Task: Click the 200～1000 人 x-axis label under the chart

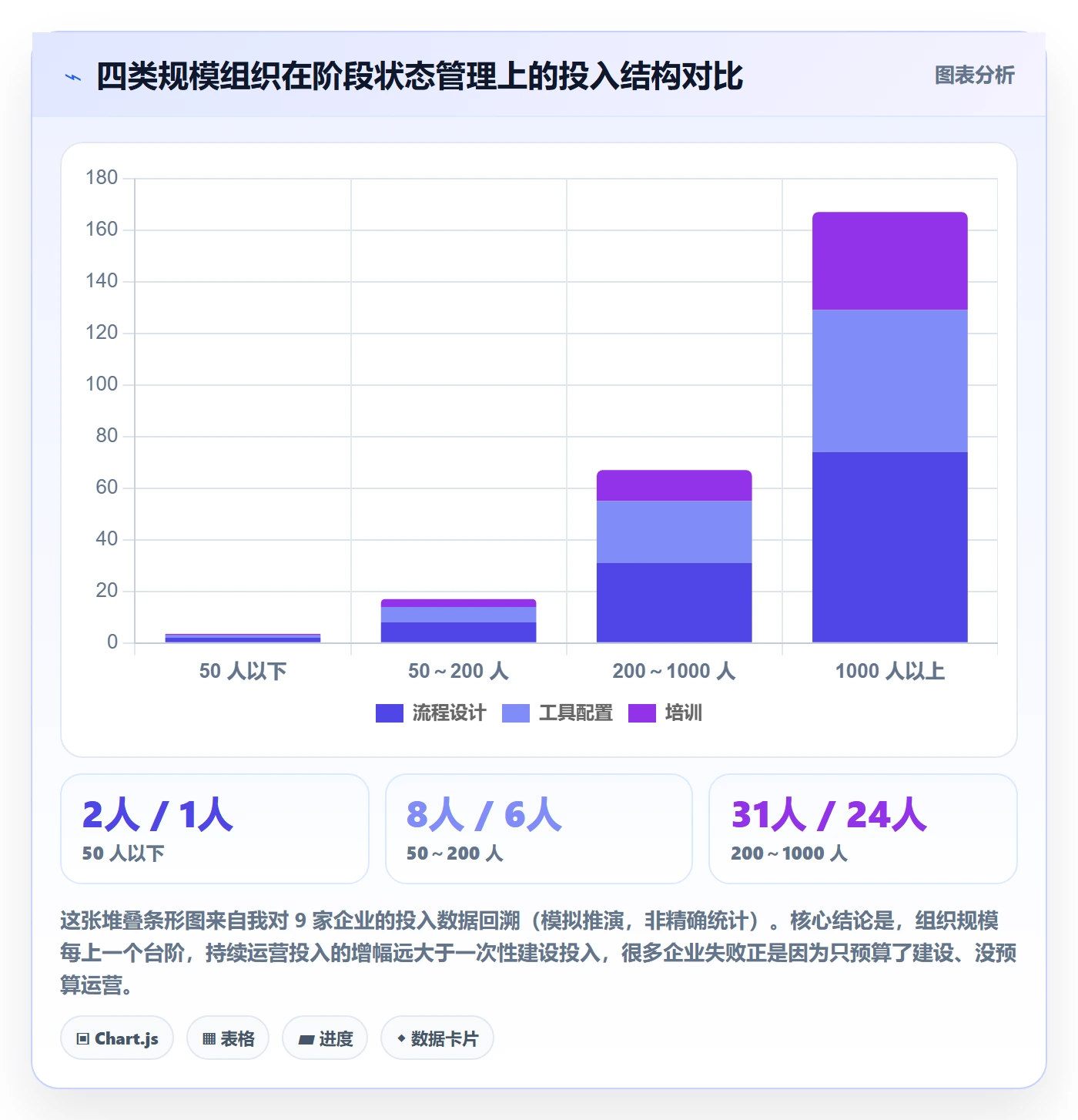Action: 675,671
